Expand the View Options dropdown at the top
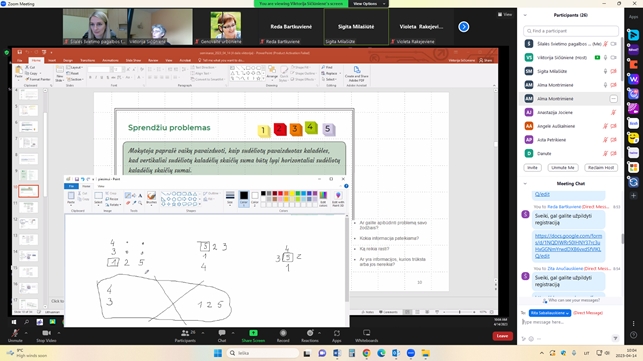This screenshot has width=643, height=361. click(368, 4)
